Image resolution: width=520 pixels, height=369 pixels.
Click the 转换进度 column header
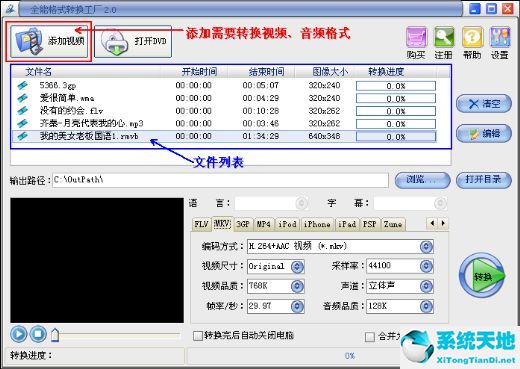(396, 72)
